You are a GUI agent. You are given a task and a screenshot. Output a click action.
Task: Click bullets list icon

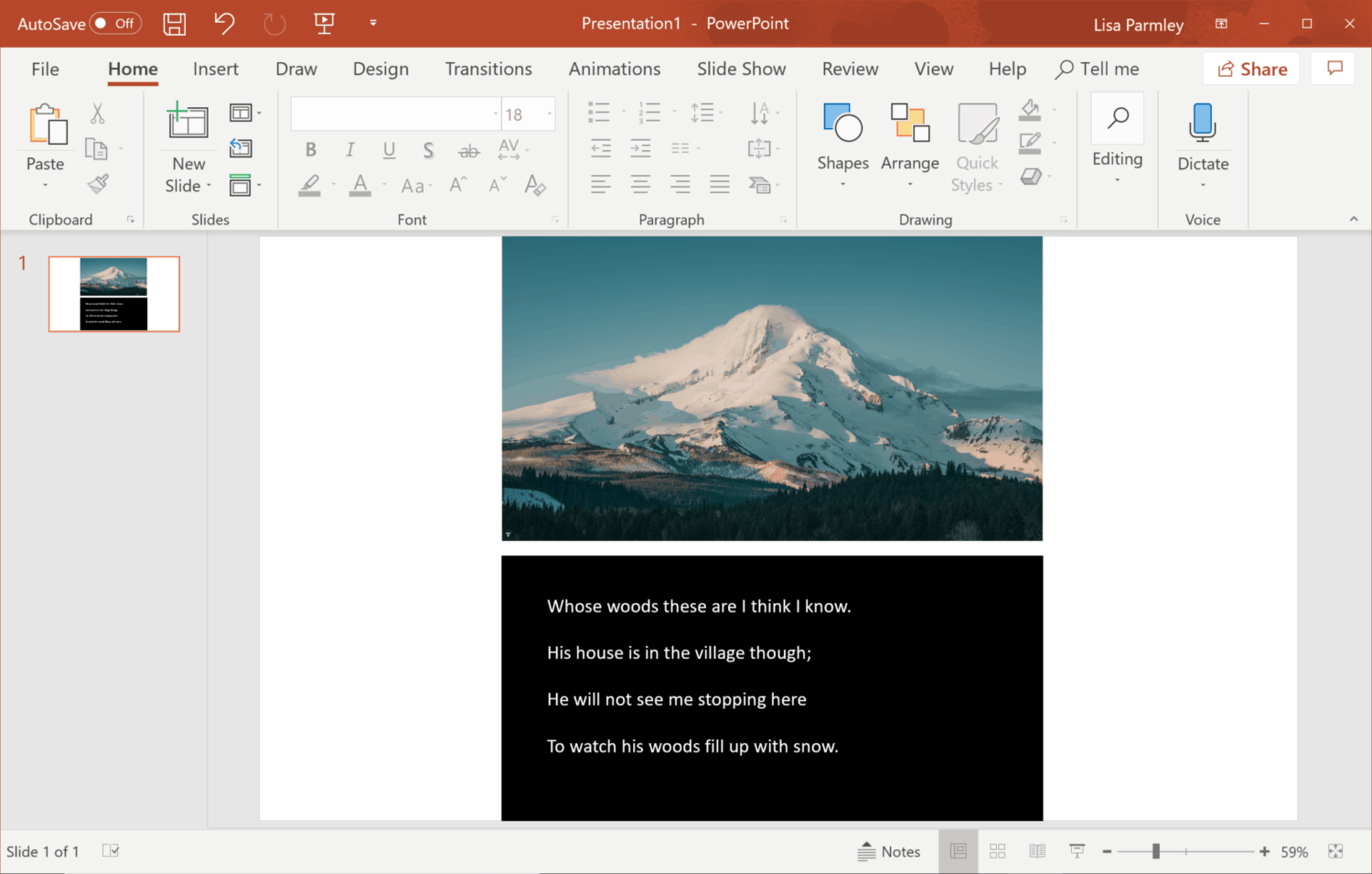[599, 113]
